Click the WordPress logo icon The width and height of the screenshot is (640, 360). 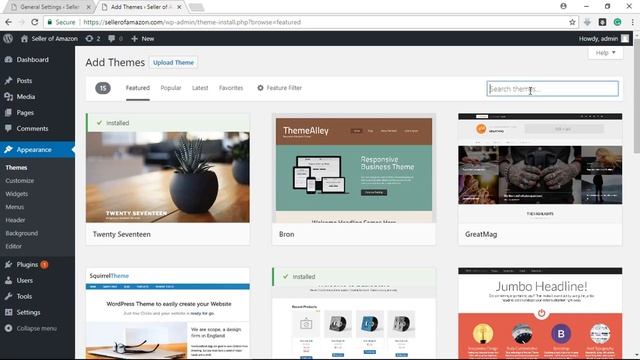click(x=8, y=39)
